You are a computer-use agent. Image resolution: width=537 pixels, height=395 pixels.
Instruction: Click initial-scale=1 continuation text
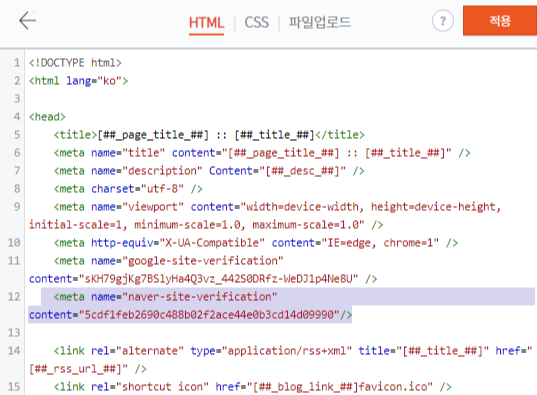tap(206, 225)
